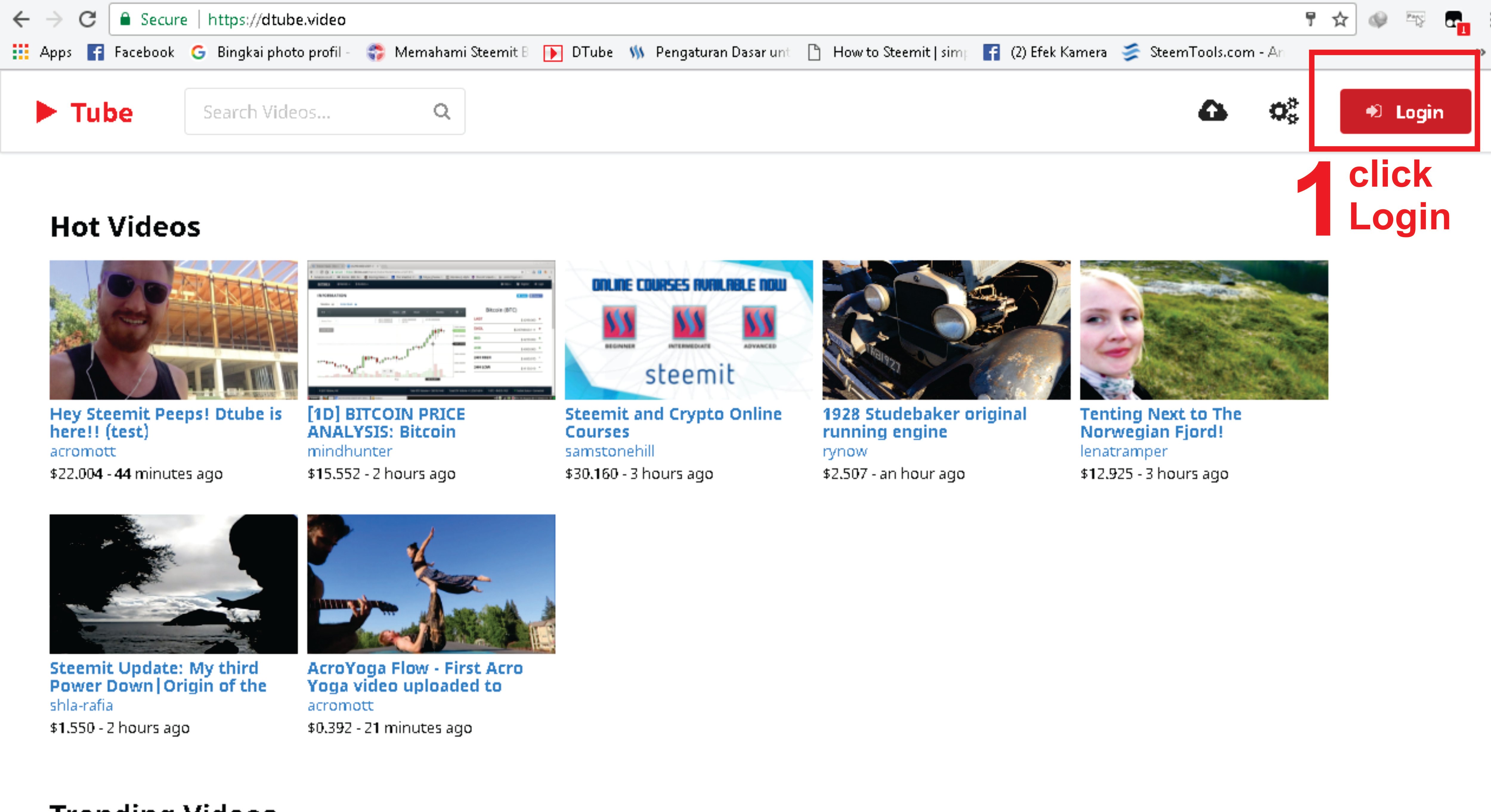Image resolution: width=1491 pixels, height=812 pixels.
Task: Open SteemTools.com bookmark
Action: tap(1204, 52)
